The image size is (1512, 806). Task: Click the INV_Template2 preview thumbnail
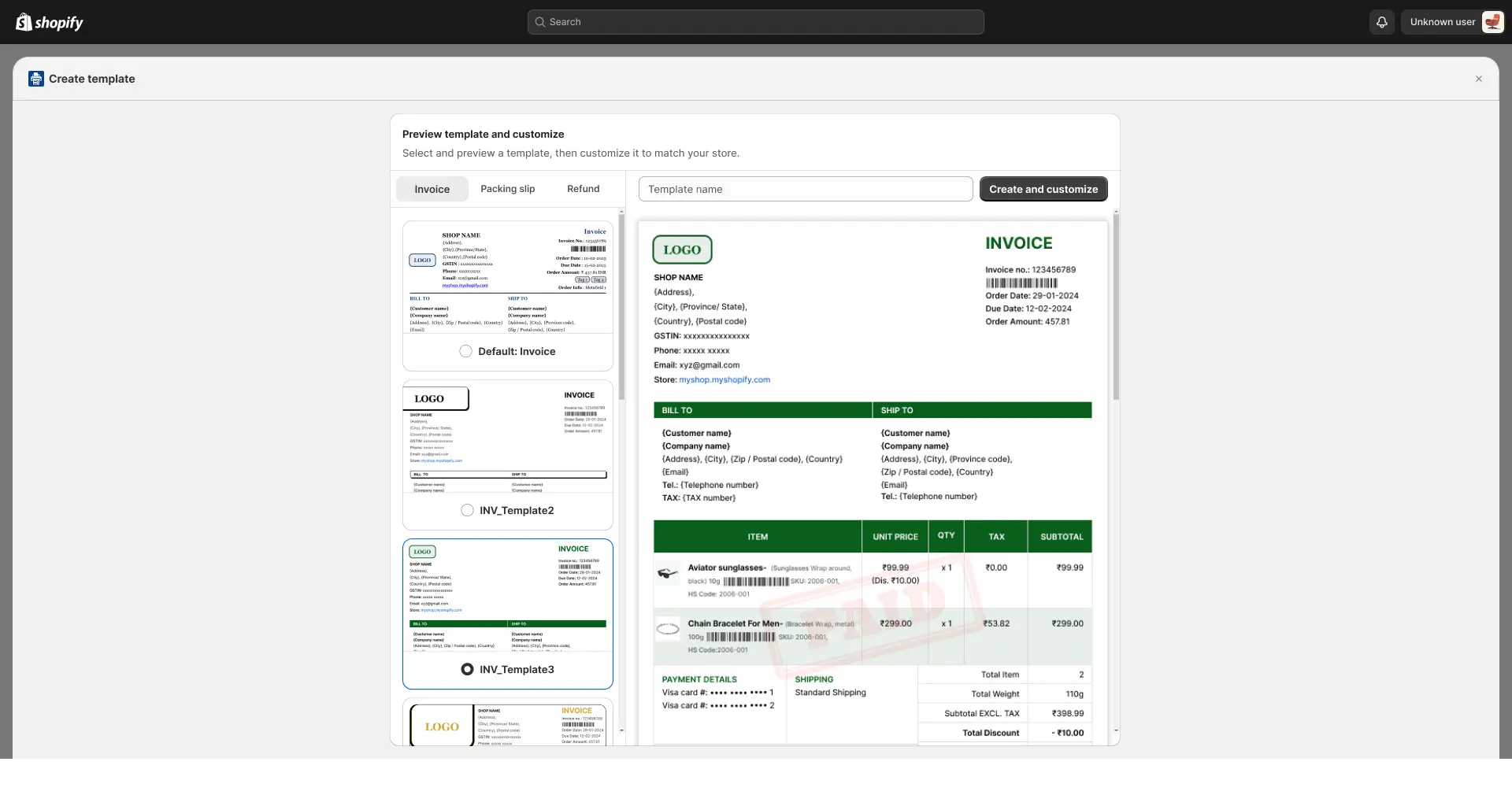[x=508, y=437]
